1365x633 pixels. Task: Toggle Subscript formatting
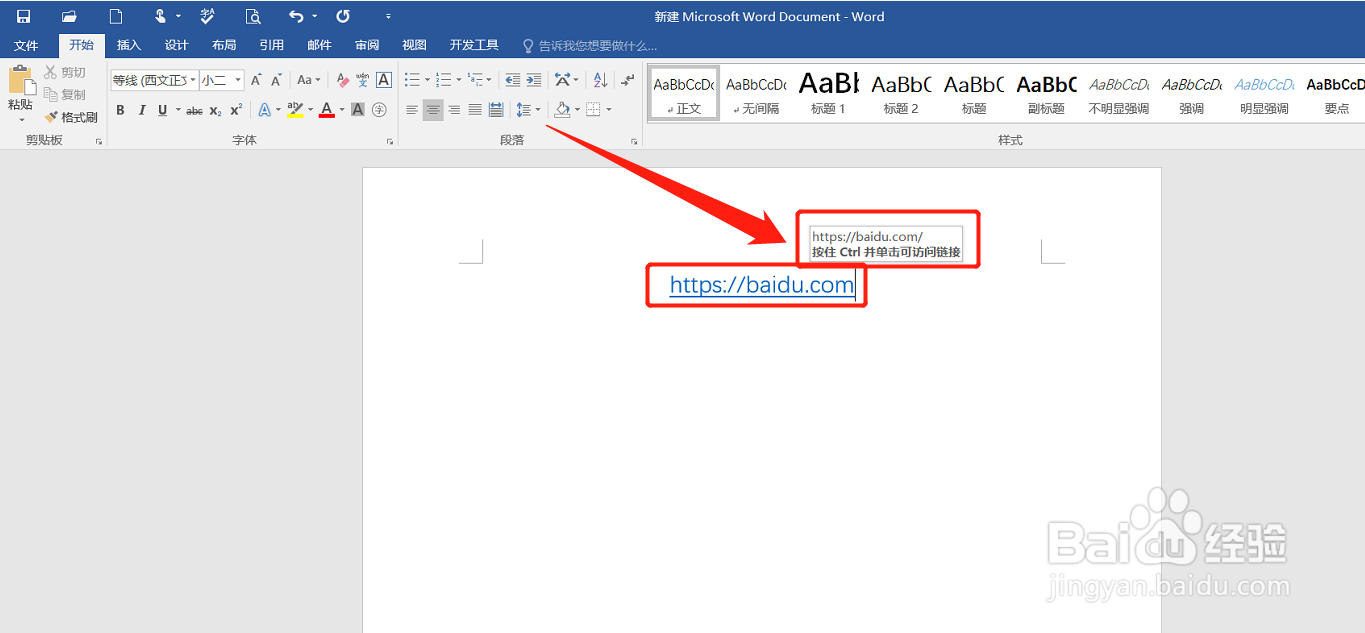pos(215,110)
